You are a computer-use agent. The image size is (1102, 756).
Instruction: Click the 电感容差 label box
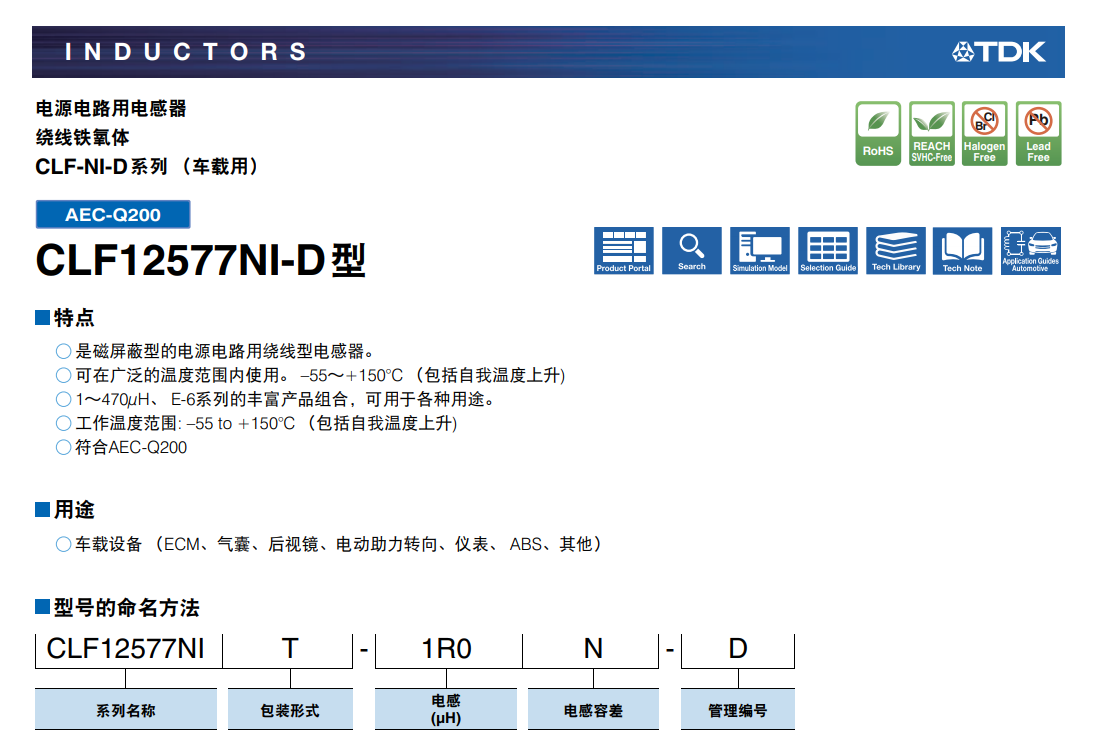[594, 710]
